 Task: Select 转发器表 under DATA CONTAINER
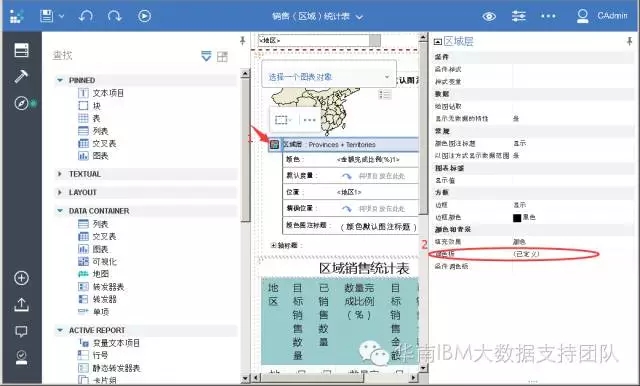point(101,287)
